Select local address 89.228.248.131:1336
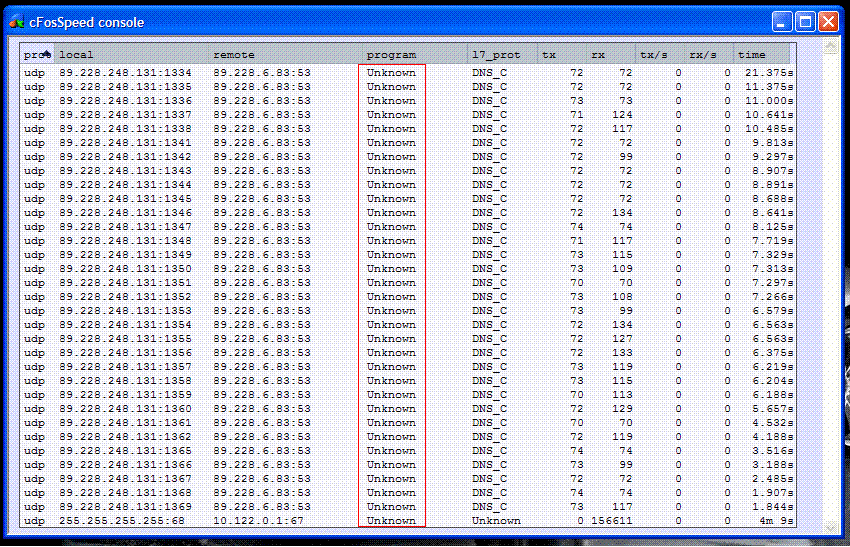850x547 pixels. click(125, 101)
